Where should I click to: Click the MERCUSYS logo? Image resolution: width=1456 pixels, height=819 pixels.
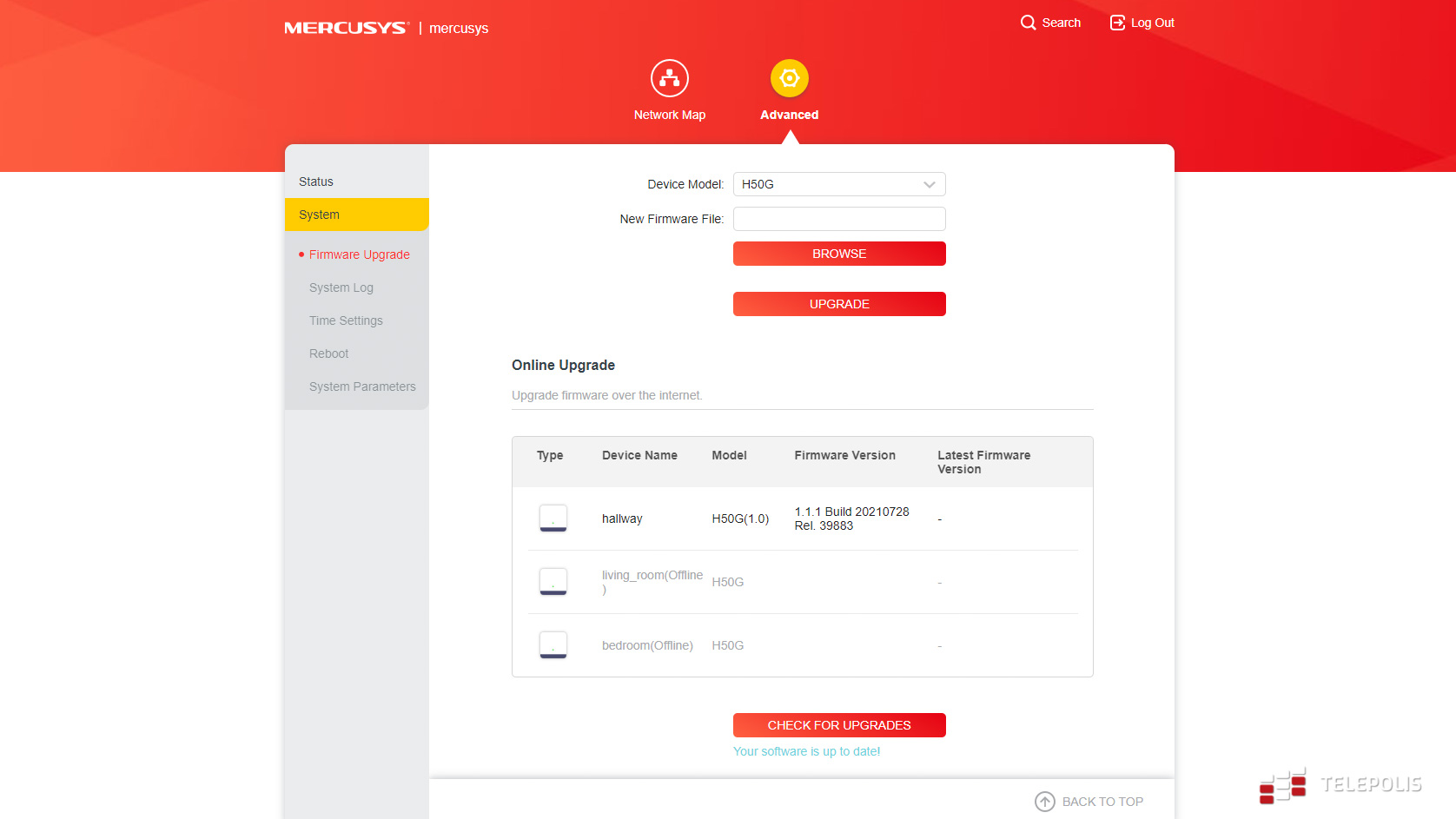coord(346,28)
